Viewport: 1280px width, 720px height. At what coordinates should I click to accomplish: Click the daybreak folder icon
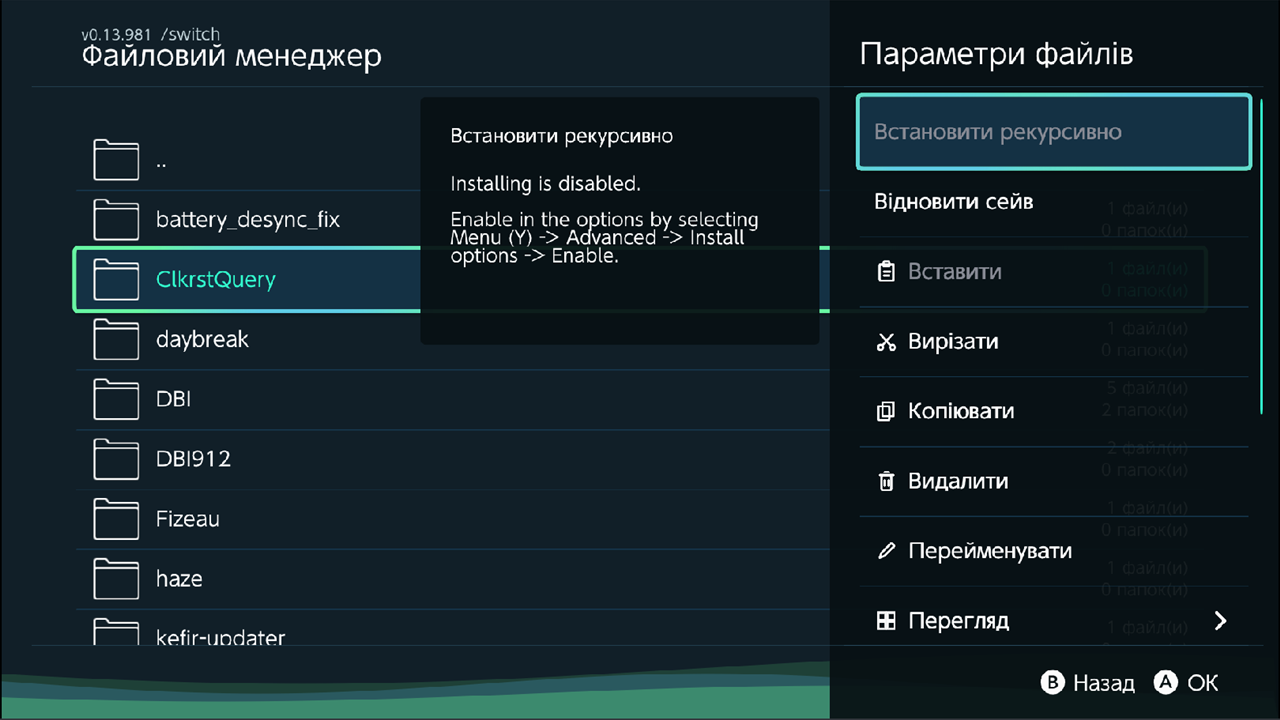116,340
